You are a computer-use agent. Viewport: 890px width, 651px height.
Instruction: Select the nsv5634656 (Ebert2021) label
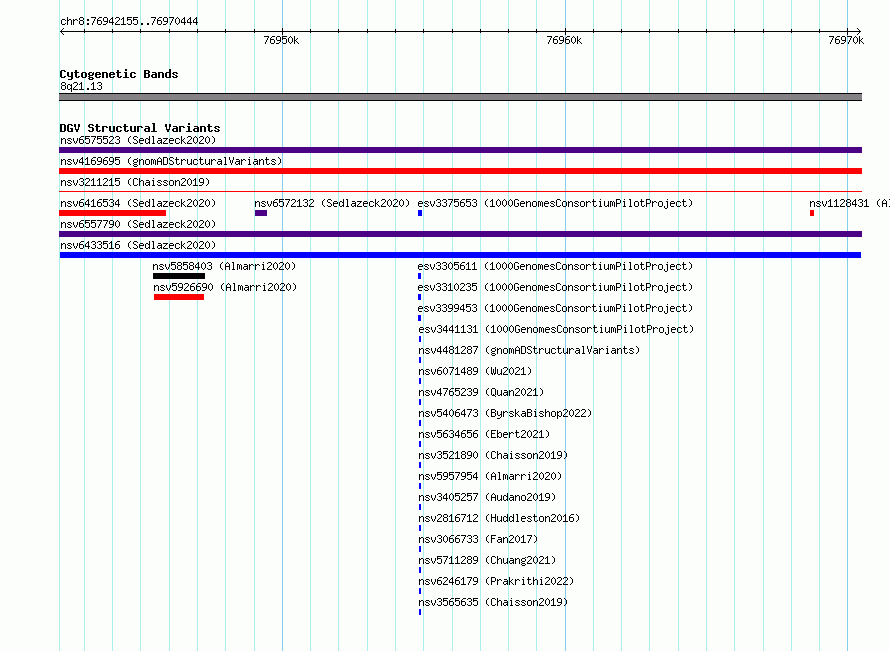click(x=484, y=434)
